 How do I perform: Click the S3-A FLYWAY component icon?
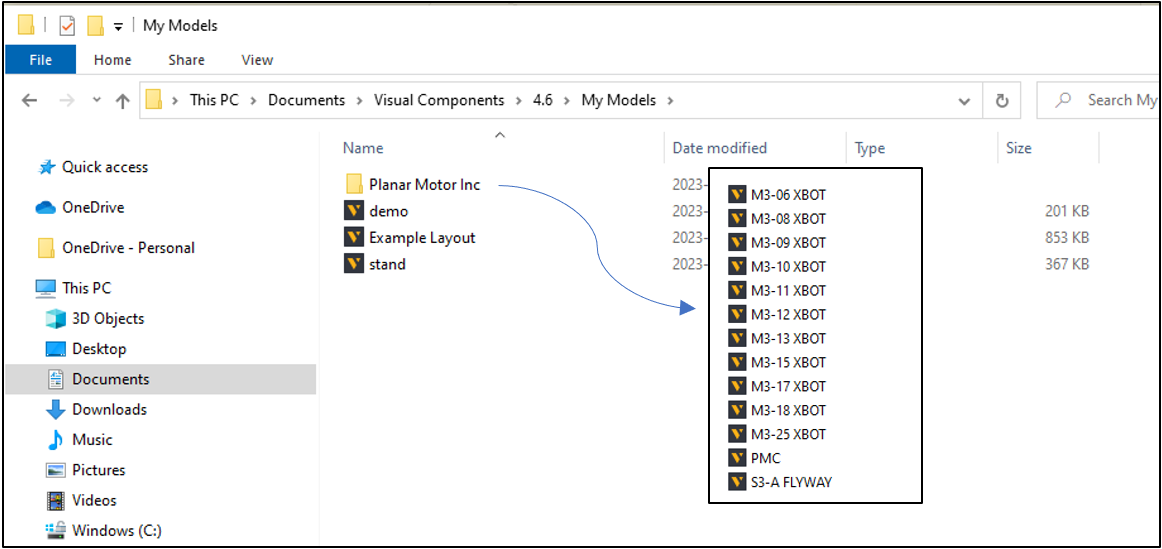(x=738, y=483)
